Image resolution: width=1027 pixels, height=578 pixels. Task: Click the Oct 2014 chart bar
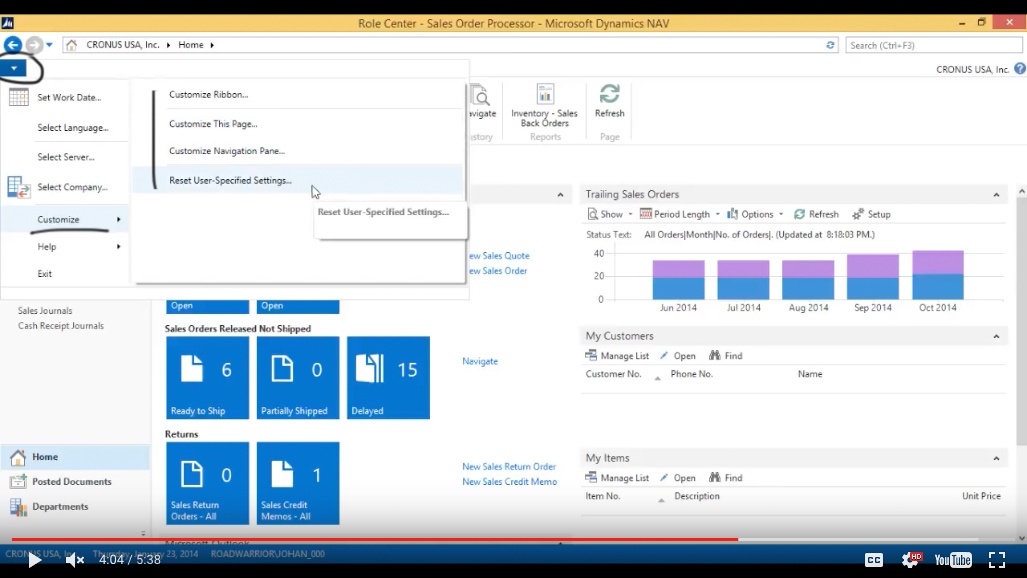click(937, 275)
